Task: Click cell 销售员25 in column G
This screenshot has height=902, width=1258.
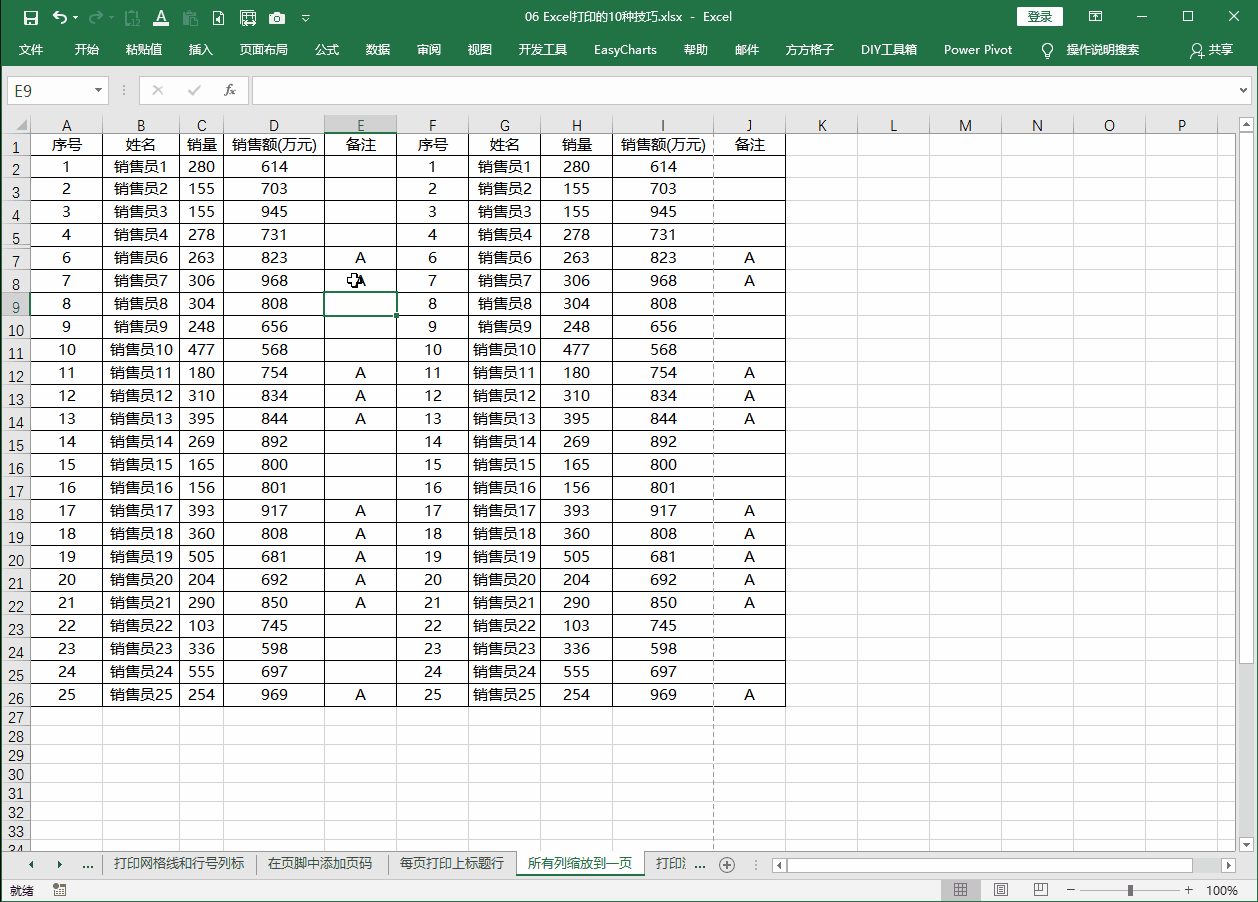Action: [x=505, y=695]
